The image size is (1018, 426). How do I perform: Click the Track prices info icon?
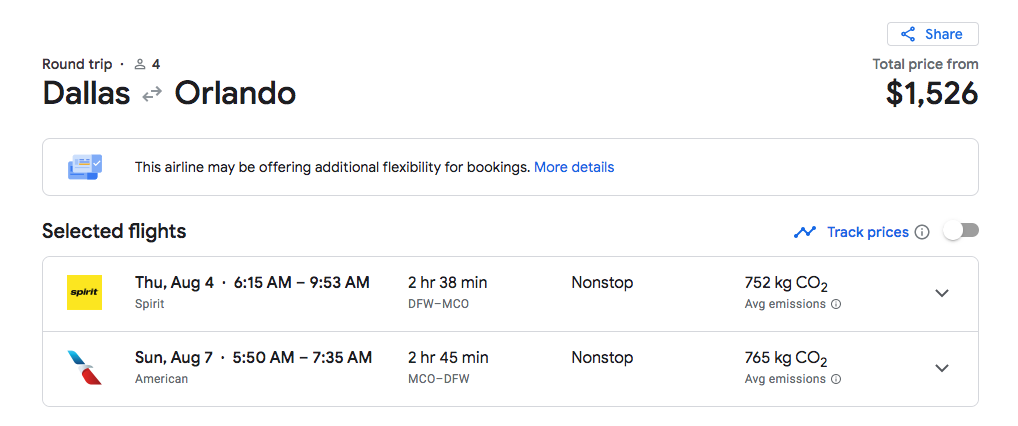coord(922,232)
